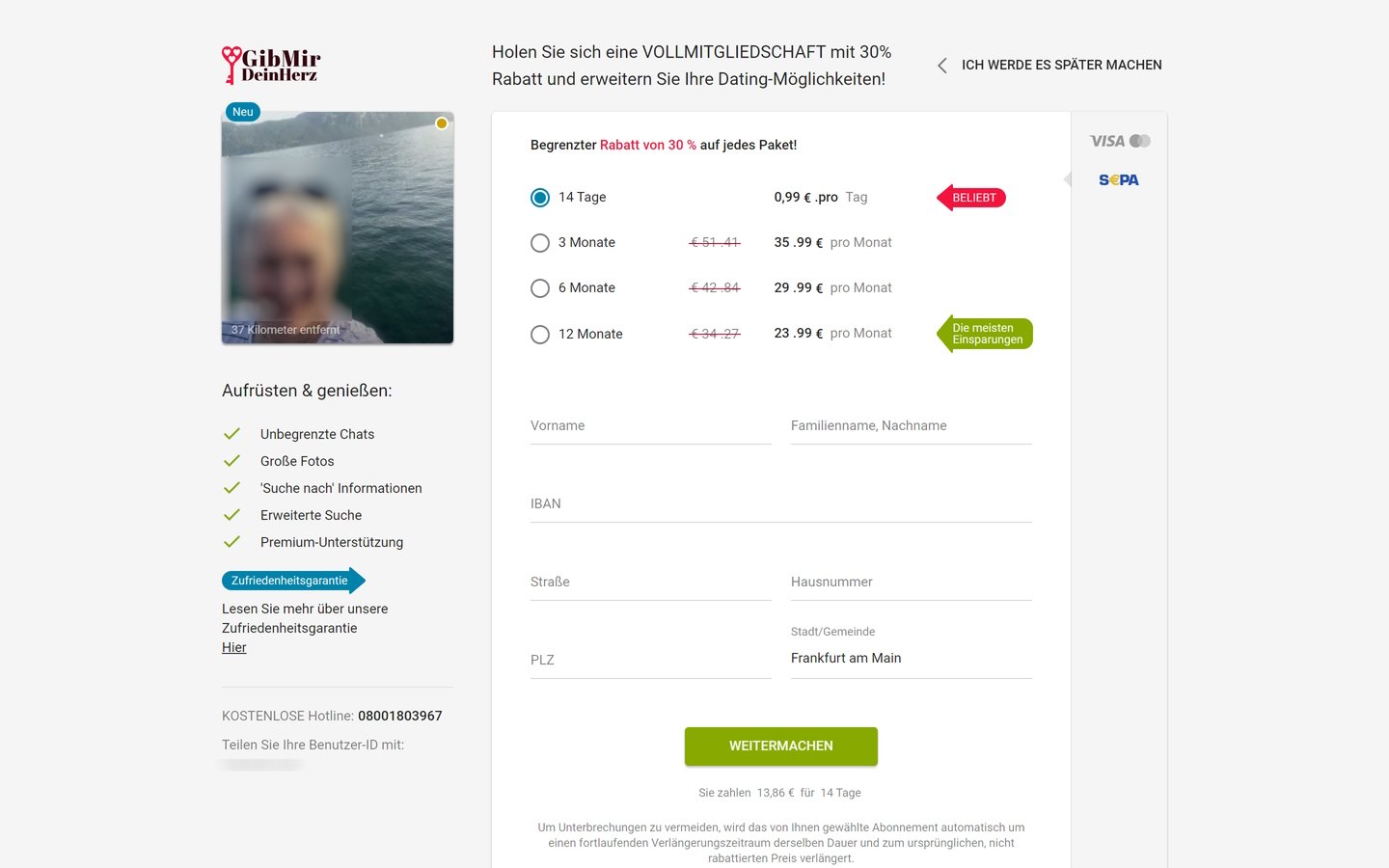Click ICH WERDE ES SPÄTER MACHEN link
This screenshot has height=868, width=1389.
1061,66
